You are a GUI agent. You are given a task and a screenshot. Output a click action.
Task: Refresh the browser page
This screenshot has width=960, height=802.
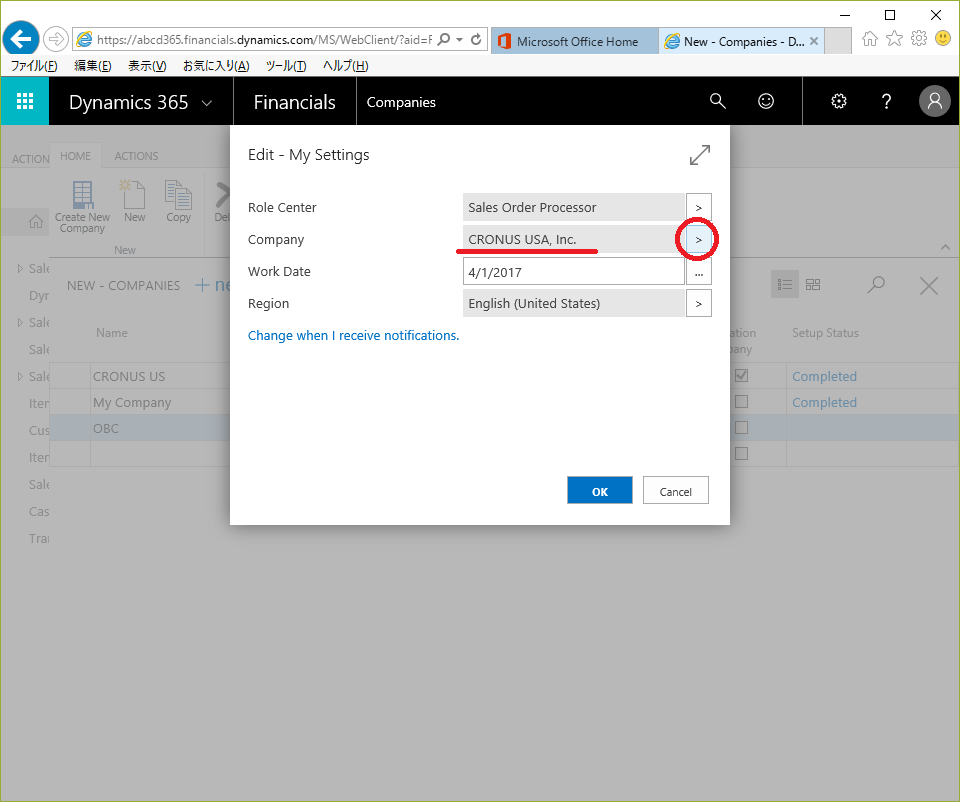[476, 40]
